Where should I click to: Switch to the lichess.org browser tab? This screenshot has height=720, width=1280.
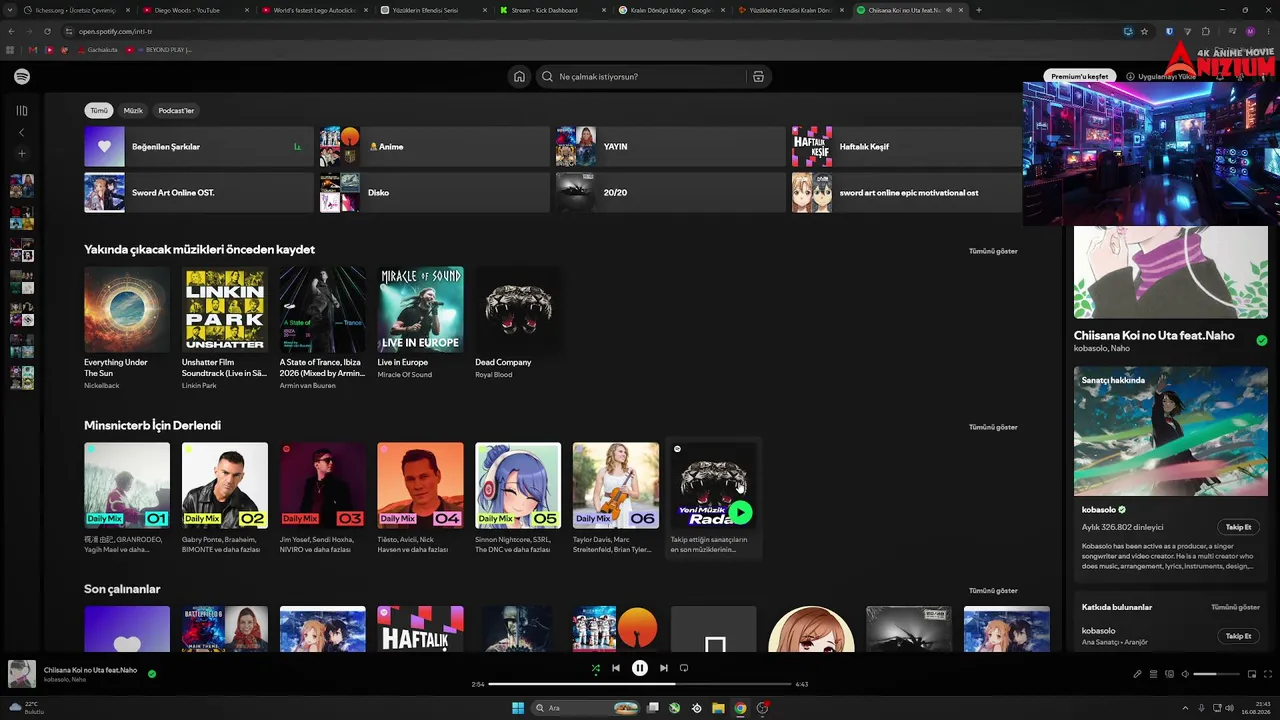pyautogui.click(x=73, y=10)
